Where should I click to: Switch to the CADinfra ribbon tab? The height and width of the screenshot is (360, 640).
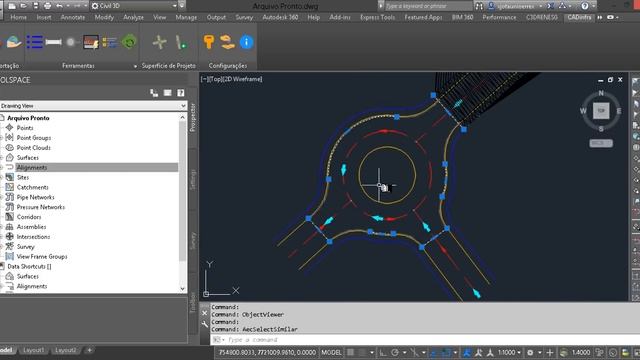[579, 17]
